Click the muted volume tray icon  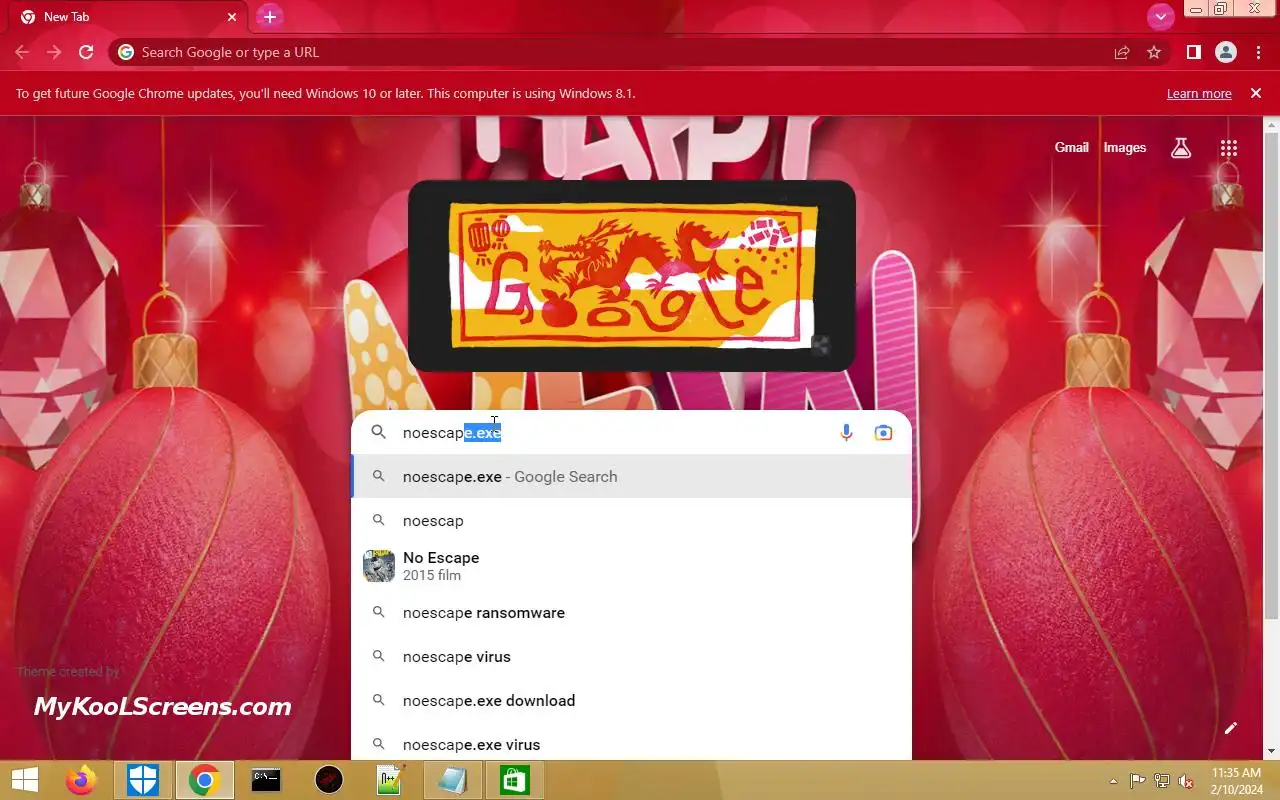point(1187,781)
